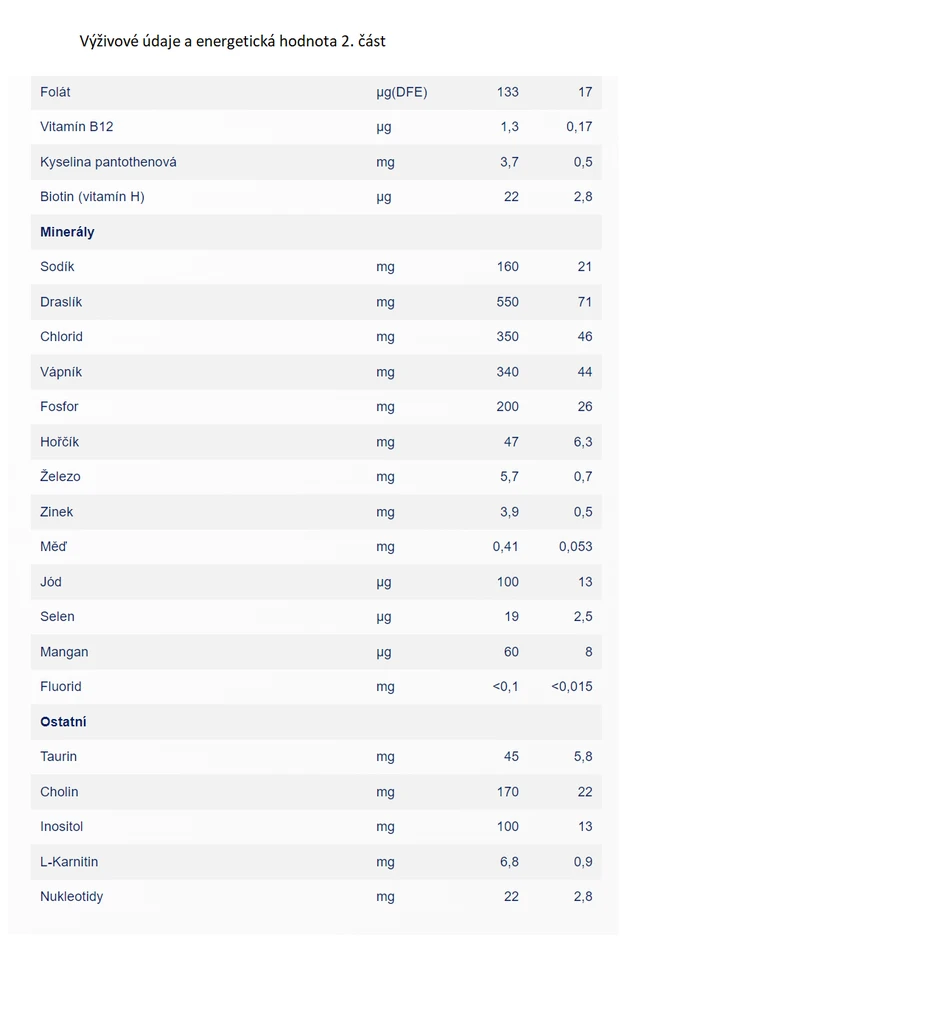Select the Železo row label
The height and width of the screenshot is (1024, 943).
[60, 476]
